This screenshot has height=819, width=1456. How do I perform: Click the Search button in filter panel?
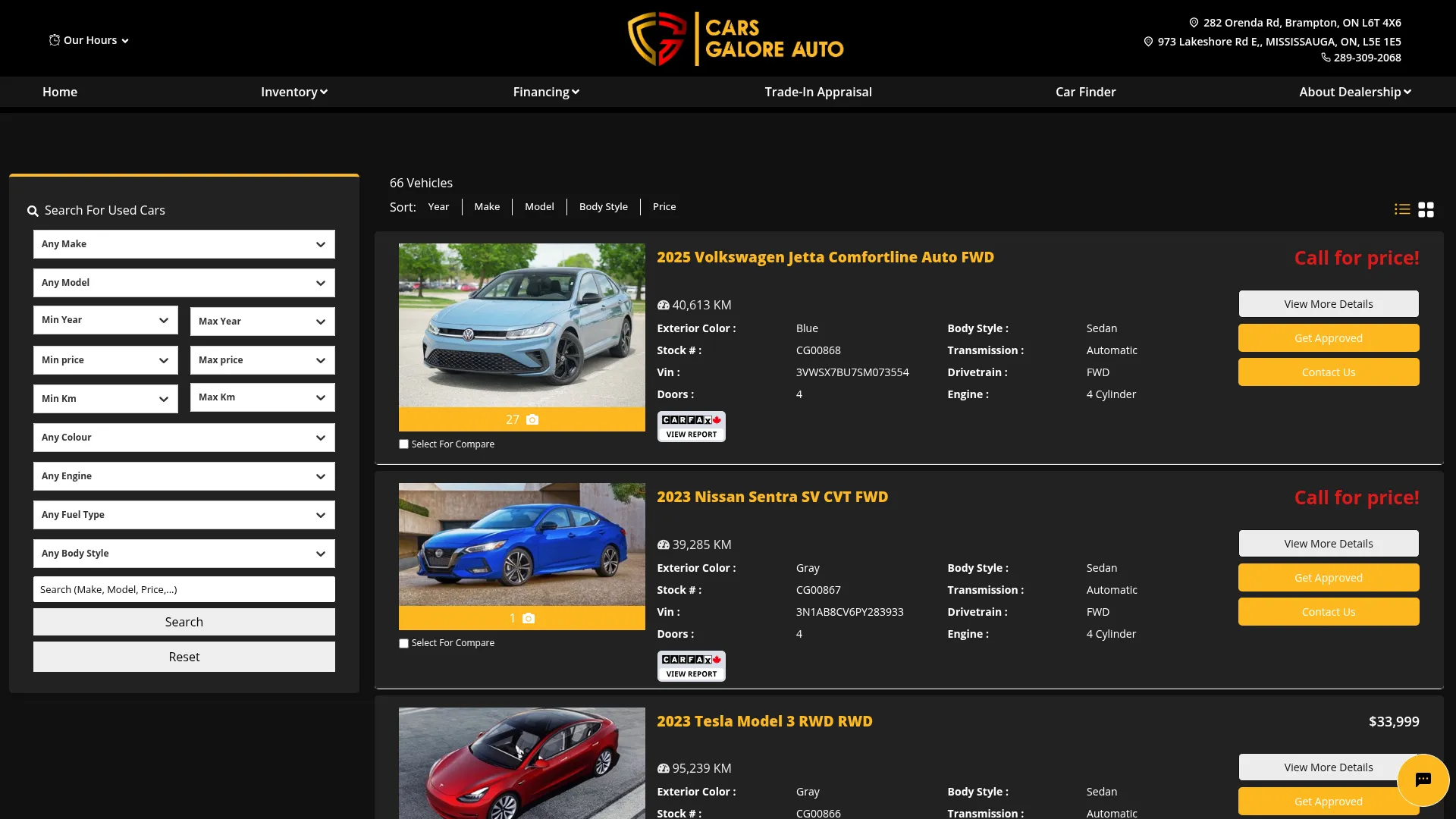pos(184,622)
